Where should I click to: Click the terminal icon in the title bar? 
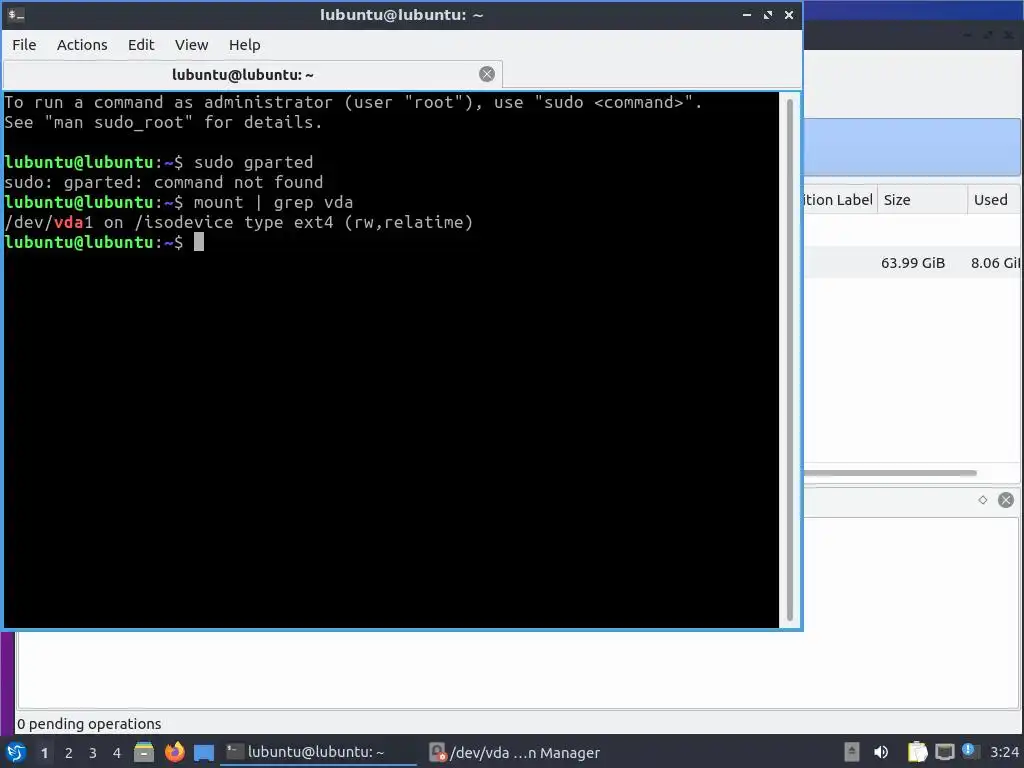click(x=16, y=14)
